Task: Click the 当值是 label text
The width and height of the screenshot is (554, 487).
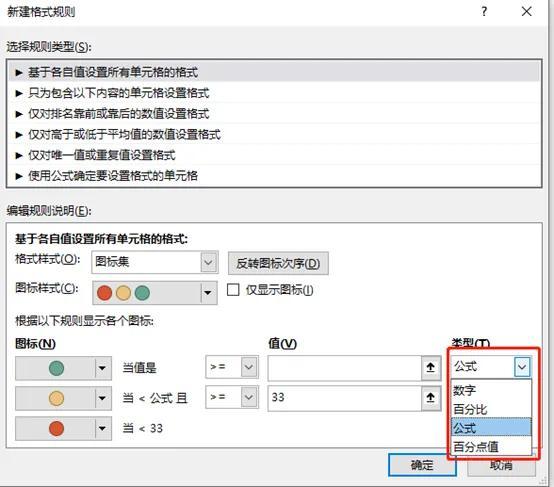Action: 140,368
